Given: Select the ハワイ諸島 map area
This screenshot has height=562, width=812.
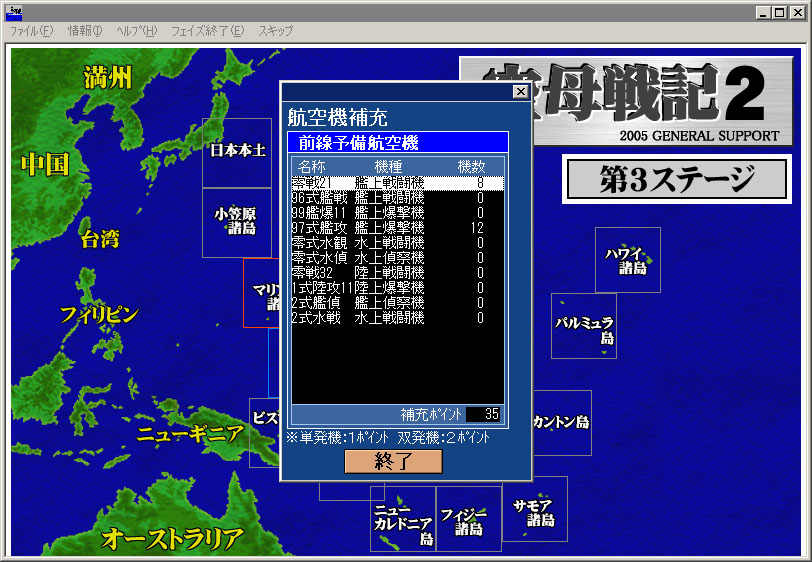Looking at the screenshot, I should tap(628, 260).
